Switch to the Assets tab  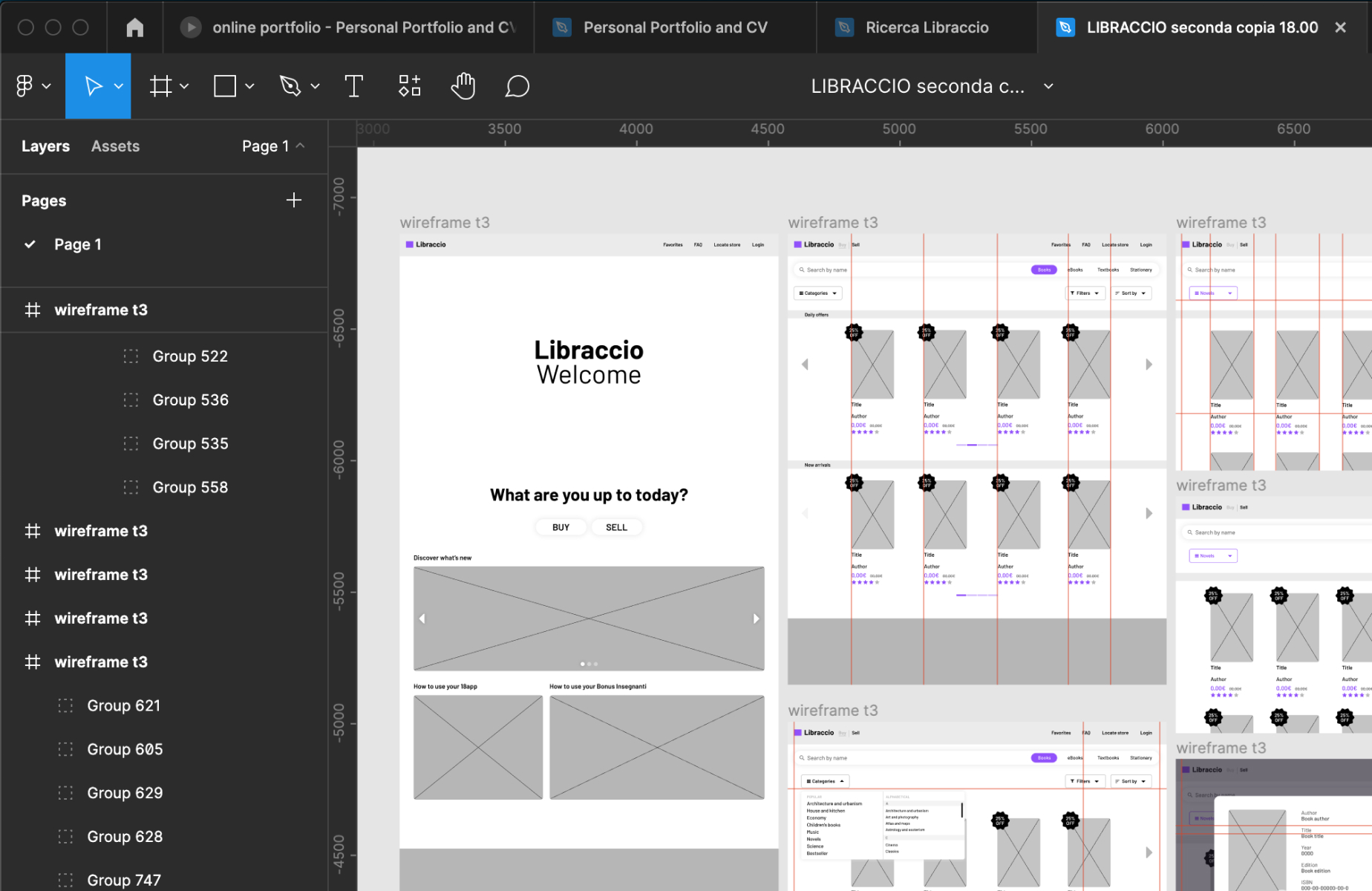[x=115, y=146]
